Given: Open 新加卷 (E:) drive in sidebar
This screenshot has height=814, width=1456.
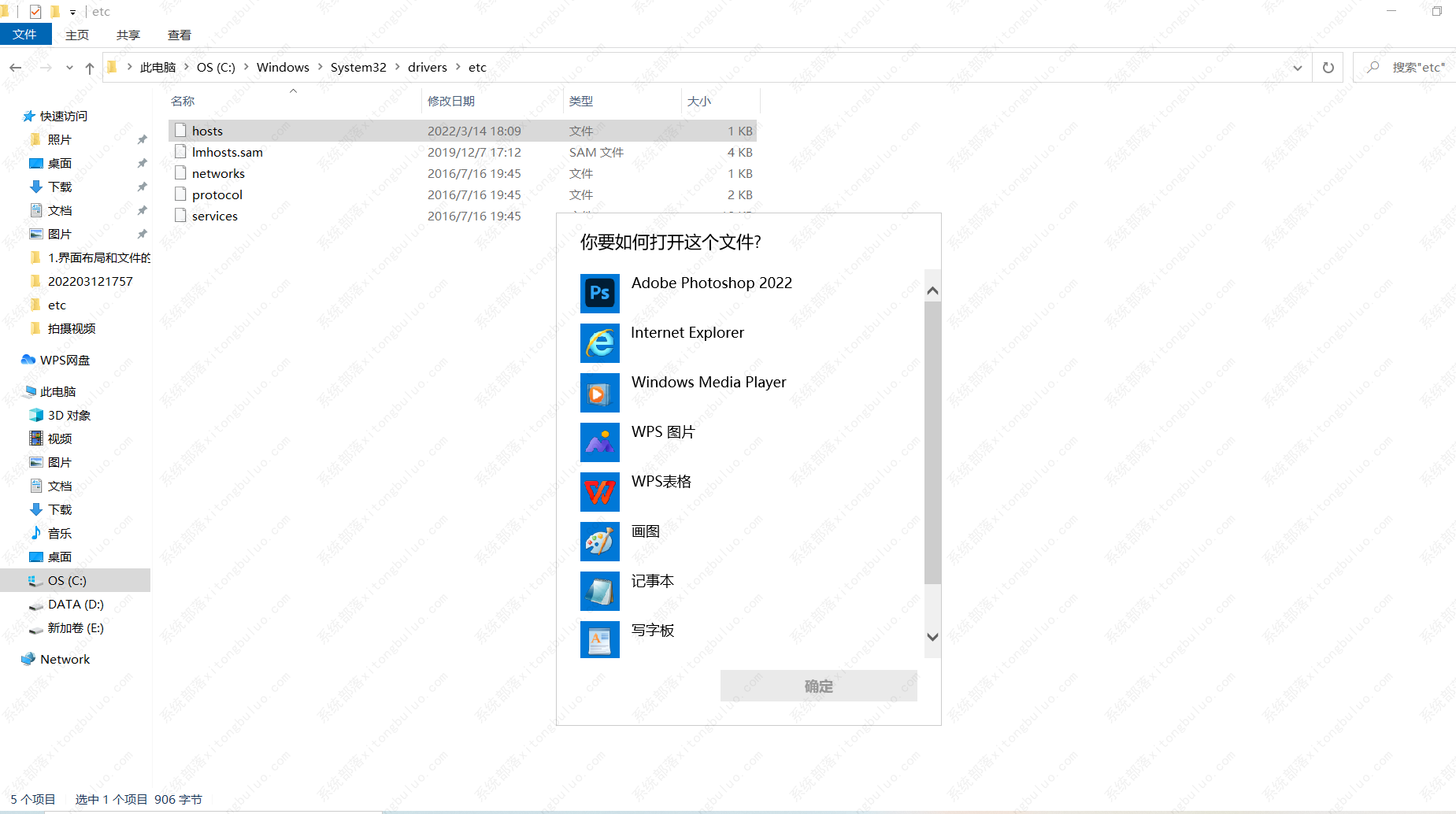Looking at the screenshot, I should (x=76, y=627).
